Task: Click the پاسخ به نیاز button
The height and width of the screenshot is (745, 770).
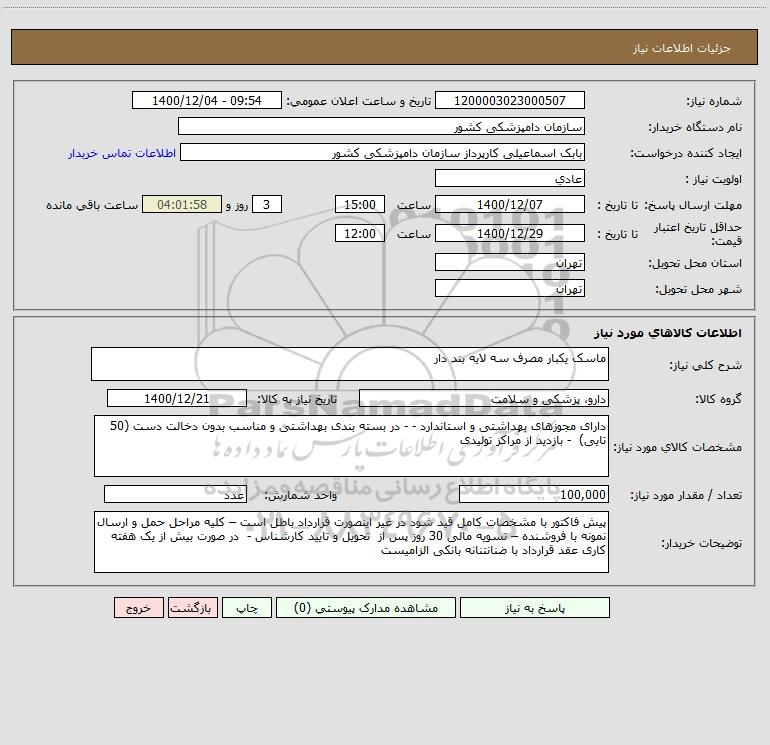Action: 535,608
